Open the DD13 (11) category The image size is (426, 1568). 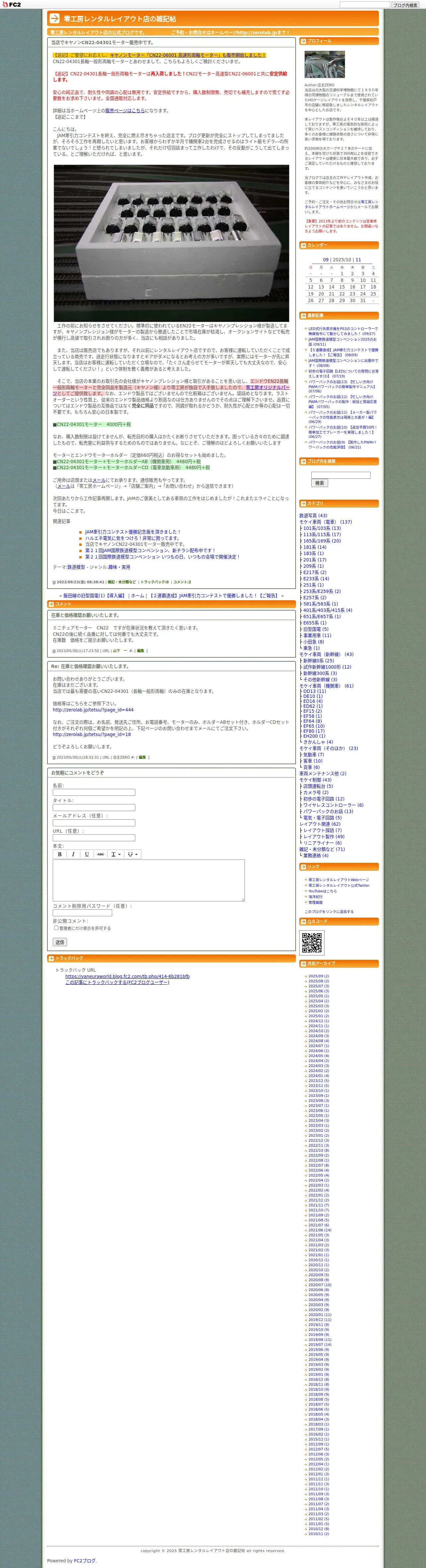pos(314,692)
